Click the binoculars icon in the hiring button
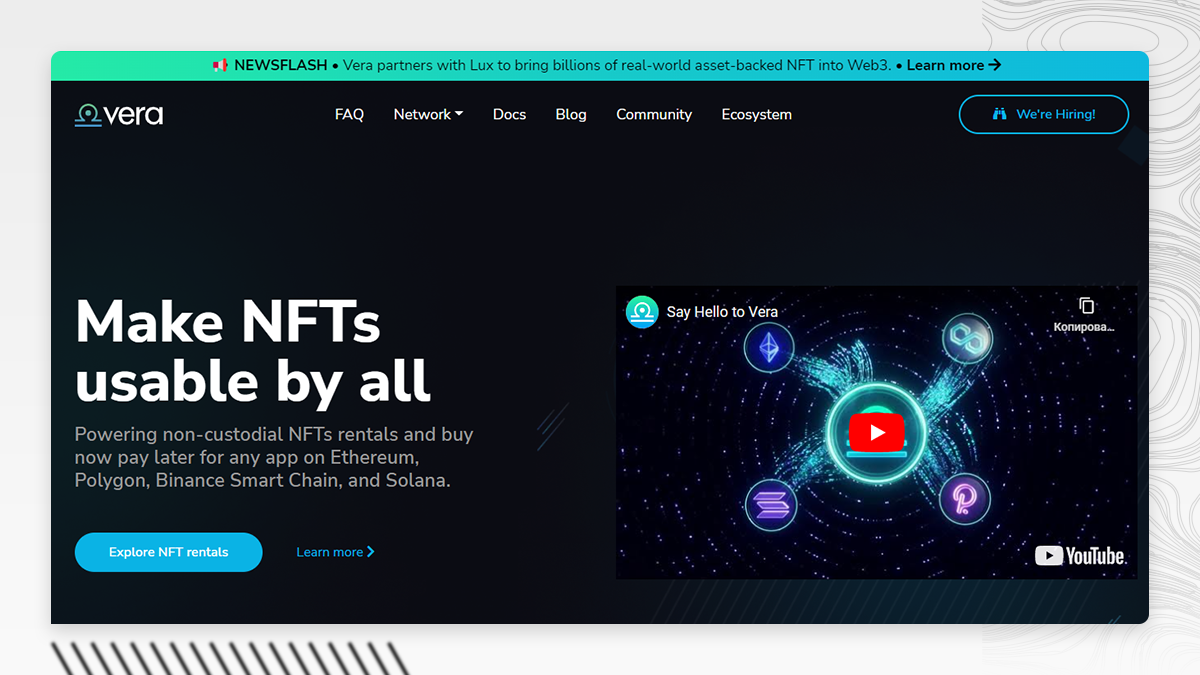 pos(999,114)
